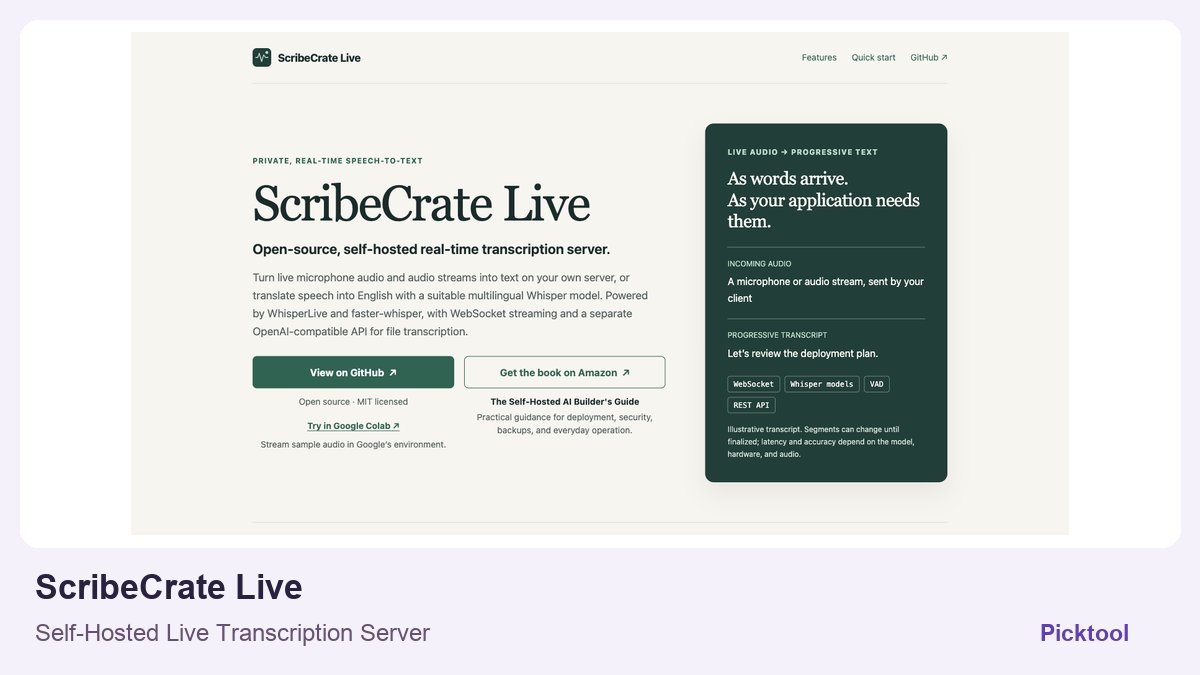Open the GitHub link in the header

[x=929, y=58]
